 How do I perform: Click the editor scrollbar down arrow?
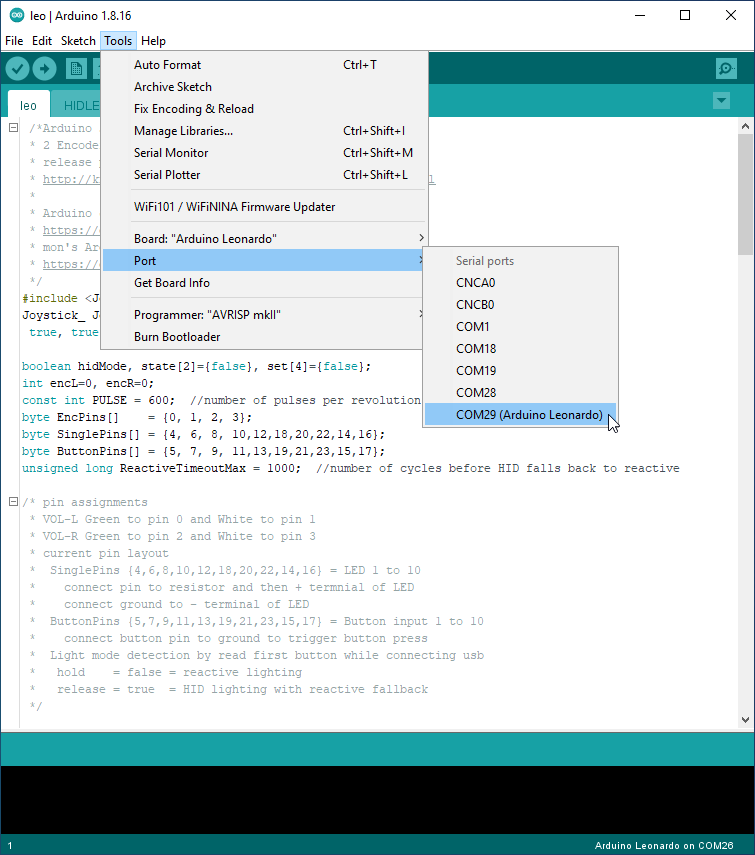(x=745, y=720)
